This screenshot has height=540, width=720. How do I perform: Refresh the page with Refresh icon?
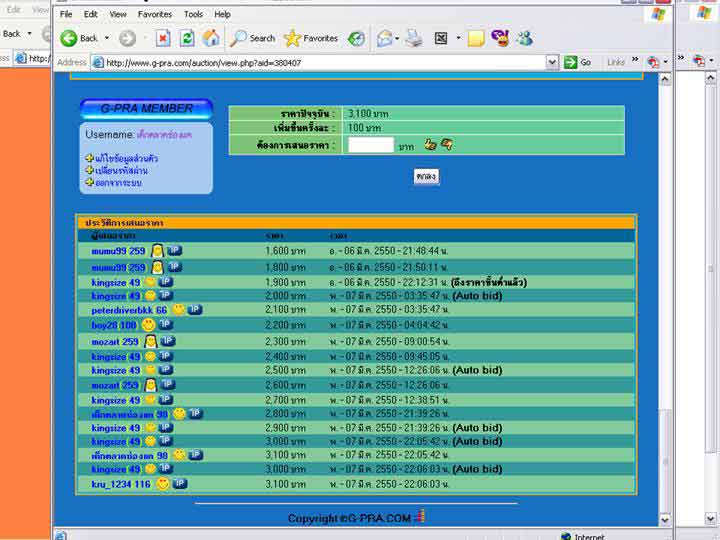pyautogui.click(x=187, y=38)
